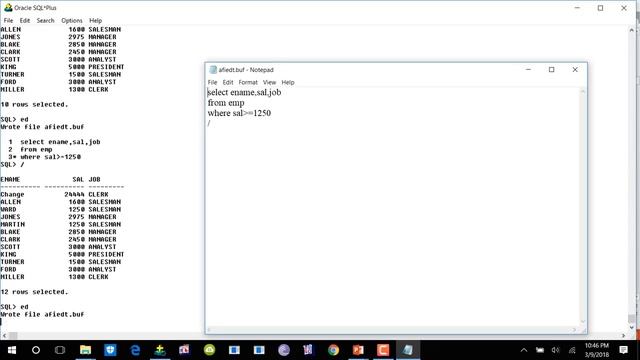Image resolution: width=640 pixels, height=360 pixels.
Task: Open the Windows Start menu
Action: pos(11,350)
